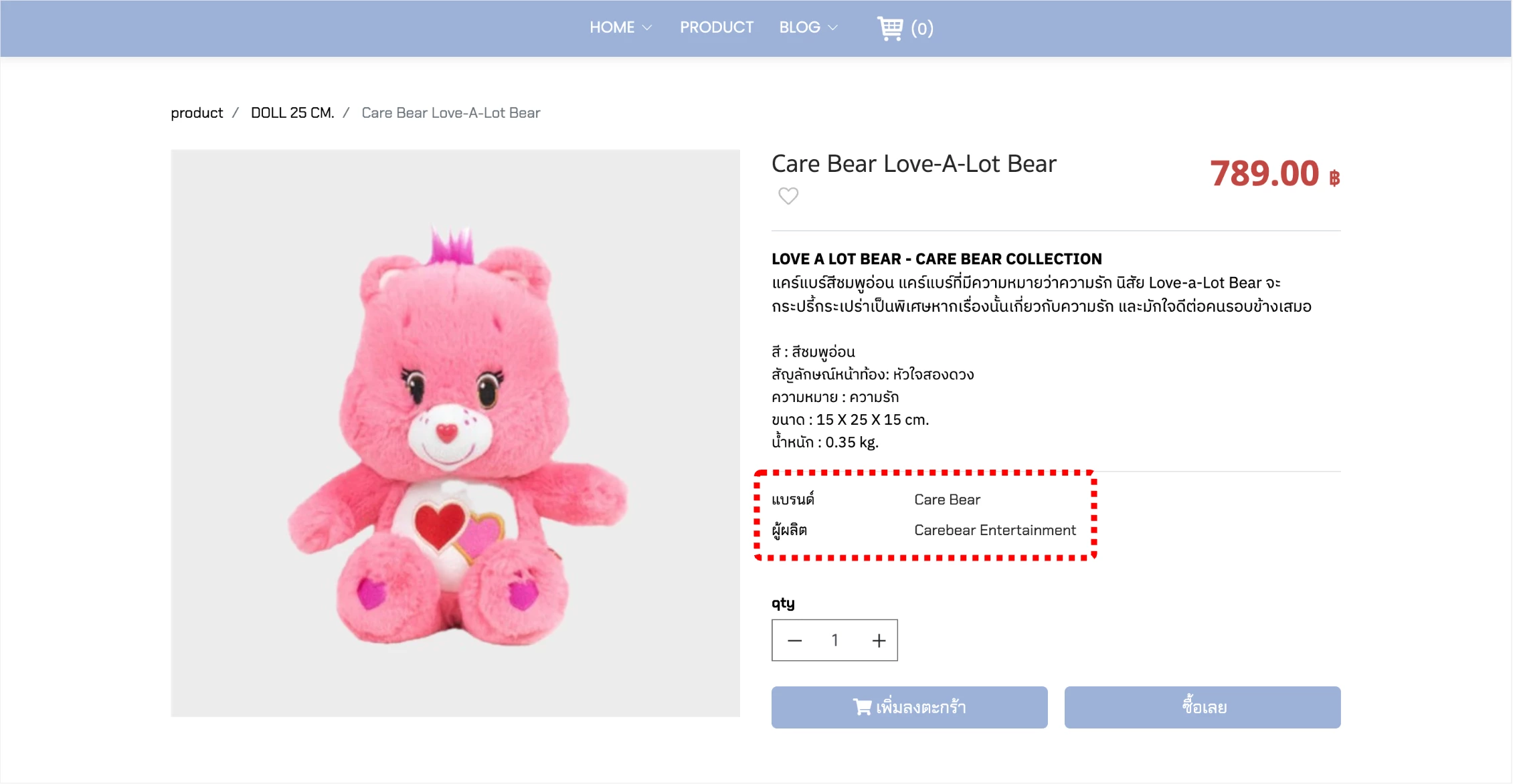Toggle the wishlist heart icon
The image size is (1513, 784).
pyautogui.click(x=788, y=196)
